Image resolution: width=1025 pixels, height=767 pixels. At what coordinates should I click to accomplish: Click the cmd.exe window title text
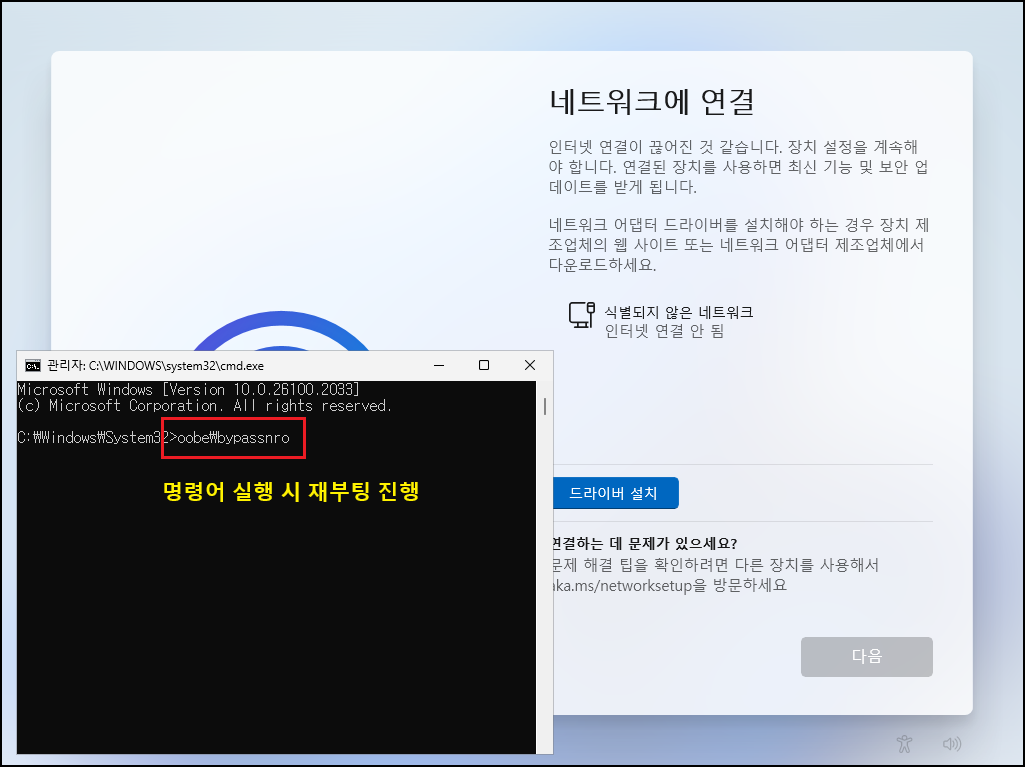(x=156, y=366)
